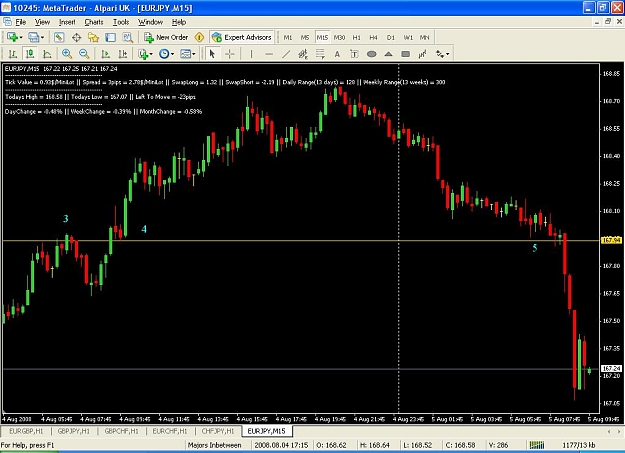
Task: Select the triangle drawing tool
Action: [x=389, y=53]
